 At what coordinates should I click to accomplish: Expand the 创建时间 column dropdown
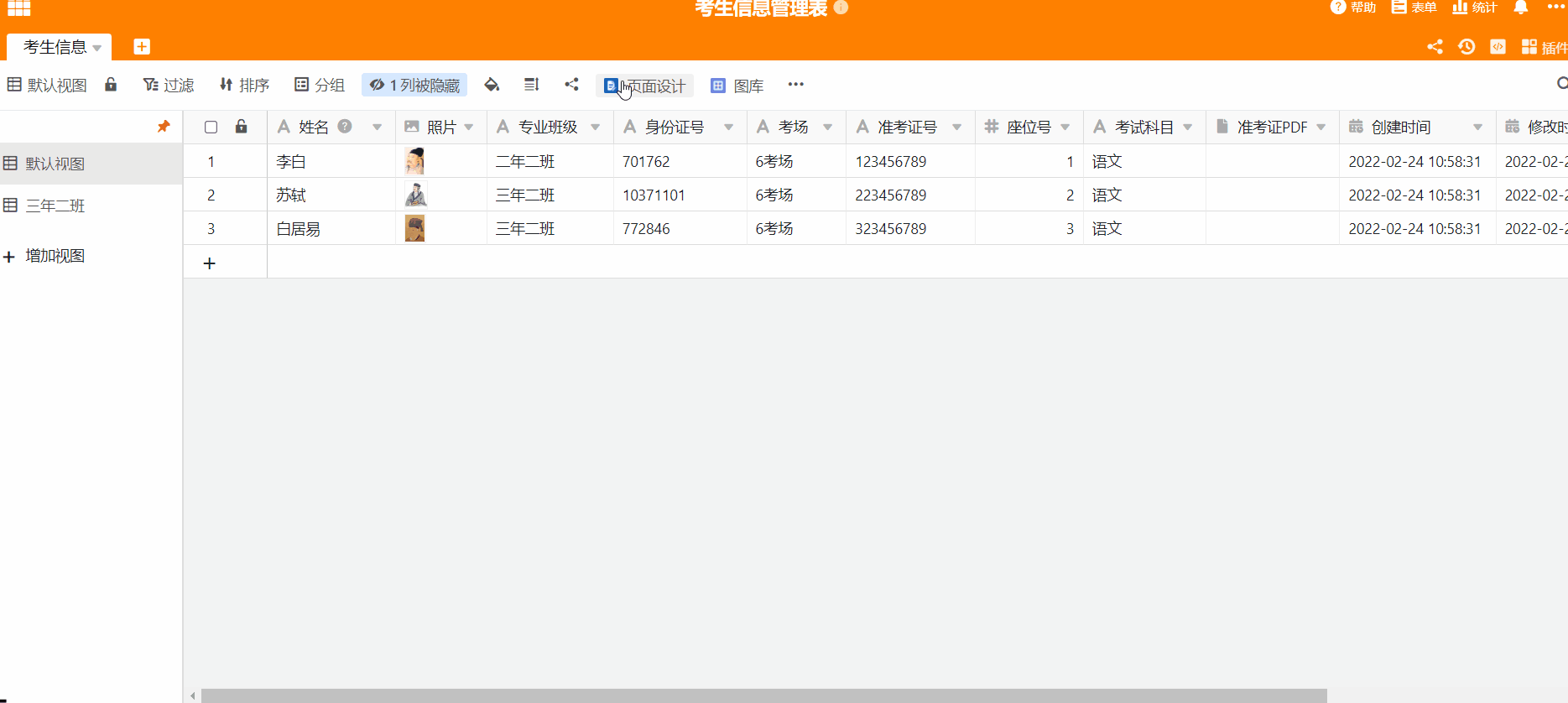point(1478,128)
